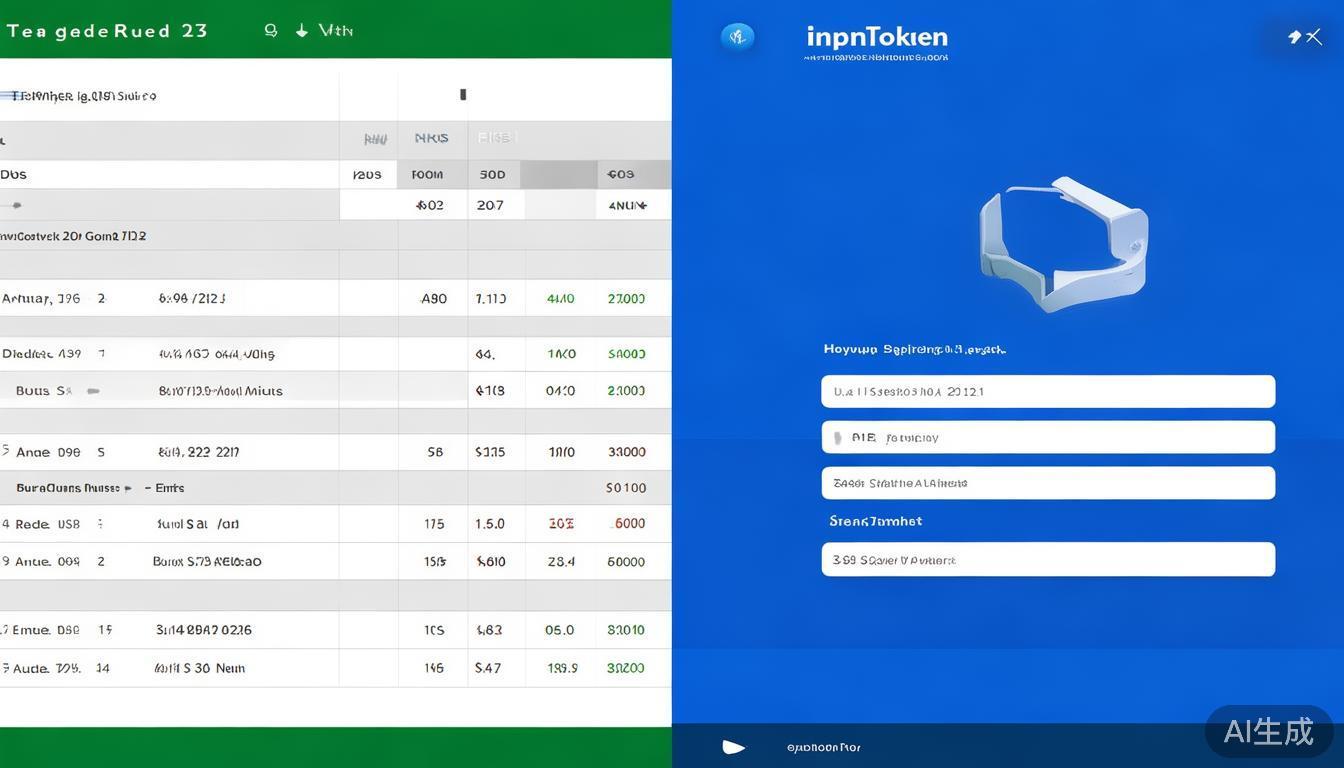Click the download arrow in the header
This screenshot has height=768, width=1344.
301,30
